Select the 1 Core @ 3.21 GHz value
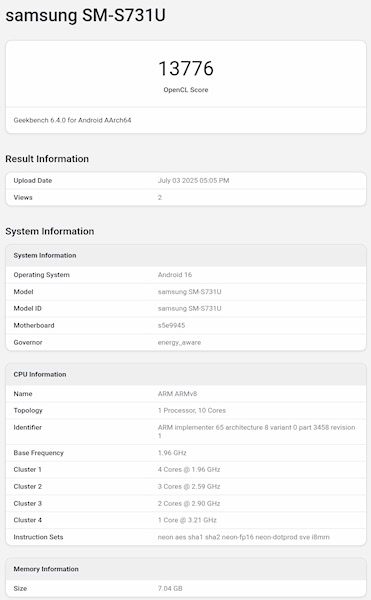This screenshot has width=371, height=600. pyautogui.click(x=187, y=520)
